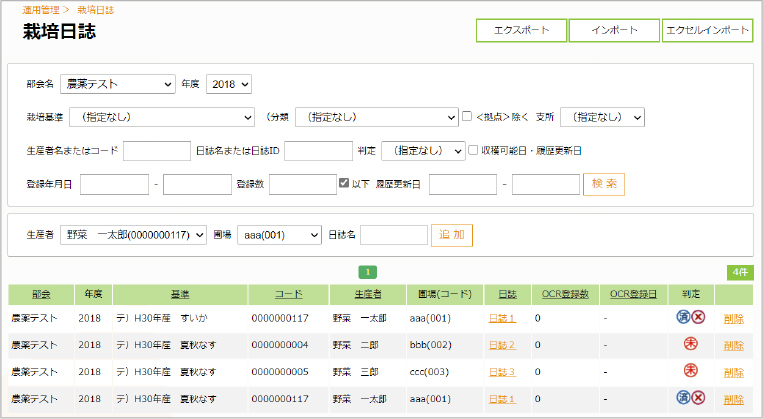Image resolution: width=763 pixels, height=419 pixels.
Task: Click the 追加 add button
Action: [x=452, y=235]
